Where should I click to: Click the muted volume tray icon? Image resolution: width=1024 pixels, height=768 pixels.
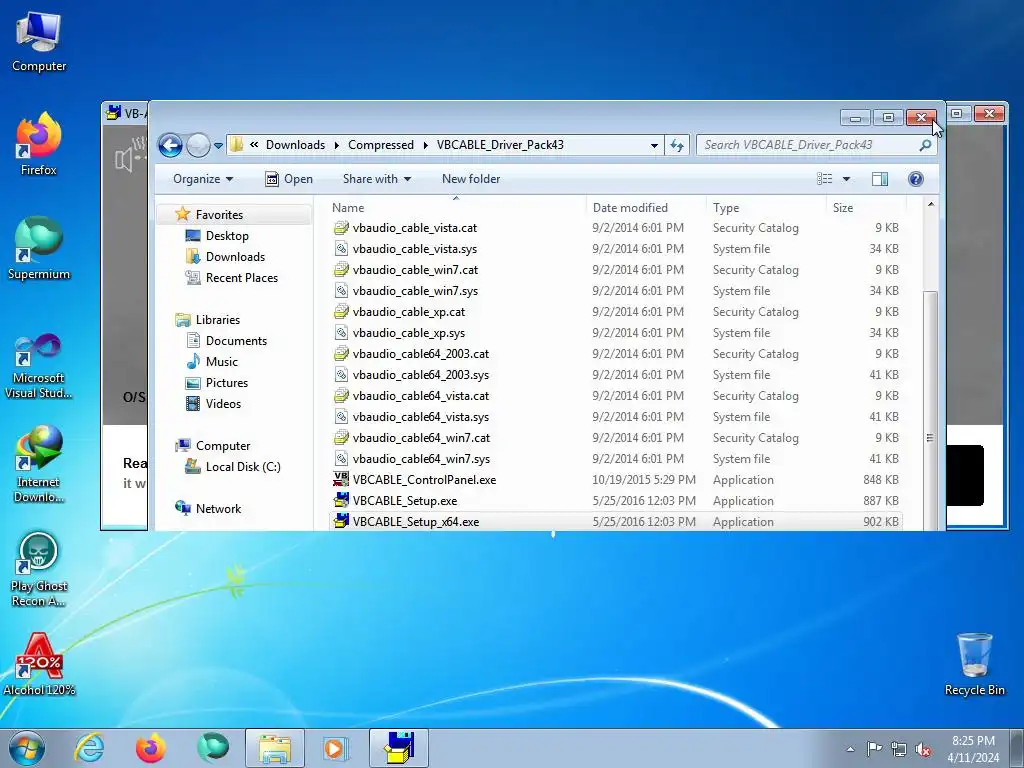pyautogui.click(x=923, y=749)
